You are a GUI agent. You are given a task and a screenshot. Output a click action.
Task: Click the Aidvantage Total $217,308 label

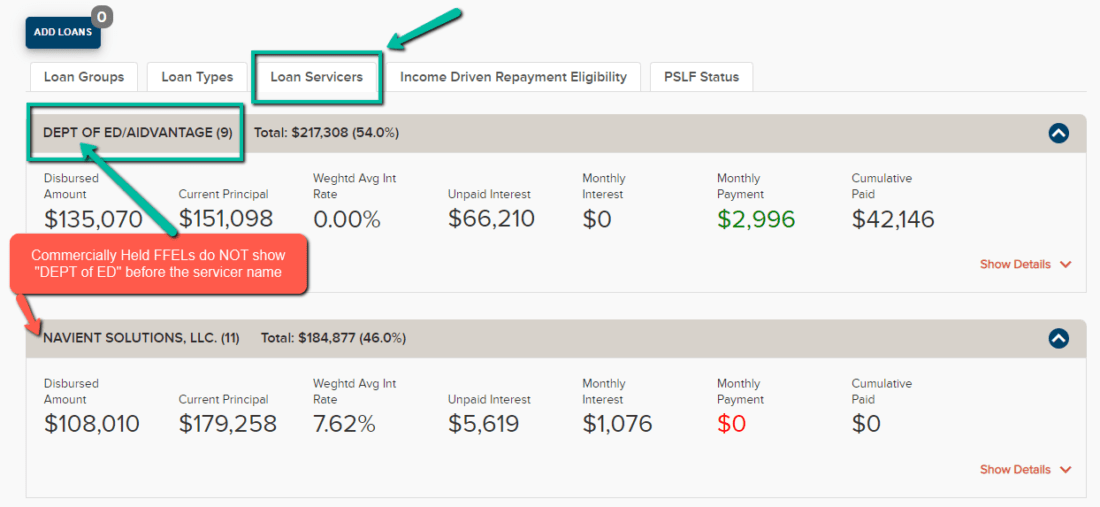[326, 133]
